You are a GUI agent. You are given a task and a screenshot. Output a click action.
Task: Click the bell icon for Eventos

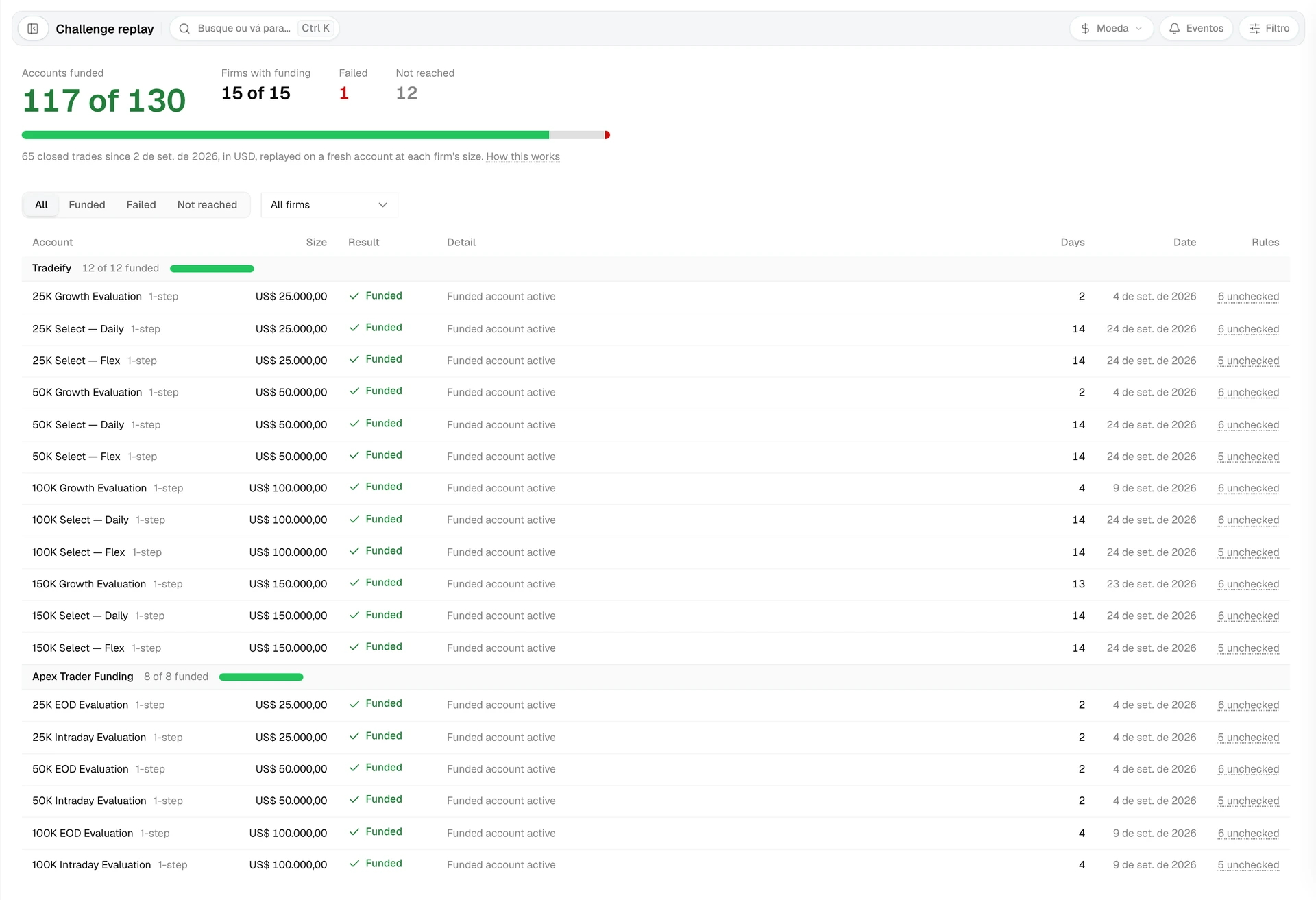coord(1175,29)
